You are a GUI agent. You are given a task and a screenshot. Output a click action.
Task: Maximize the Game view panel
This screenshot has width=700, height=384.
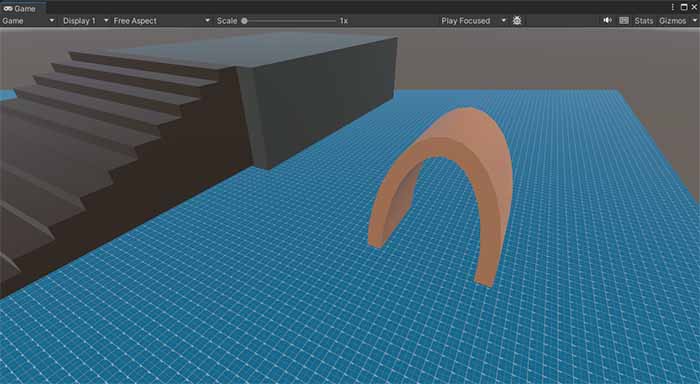click(x=684, y=7)
